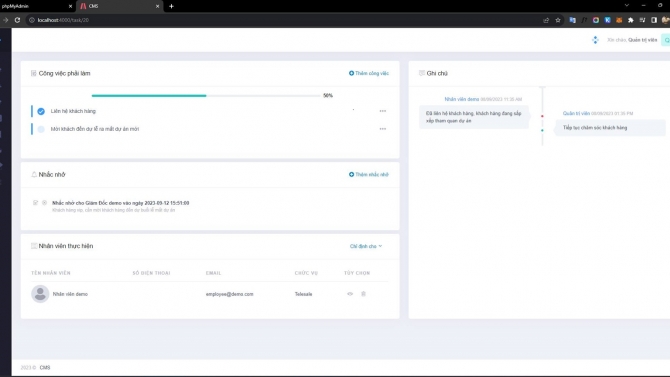Click the green timeline dot in notes
This screenshot has height=377, width=670.
[x=542, y=130]
